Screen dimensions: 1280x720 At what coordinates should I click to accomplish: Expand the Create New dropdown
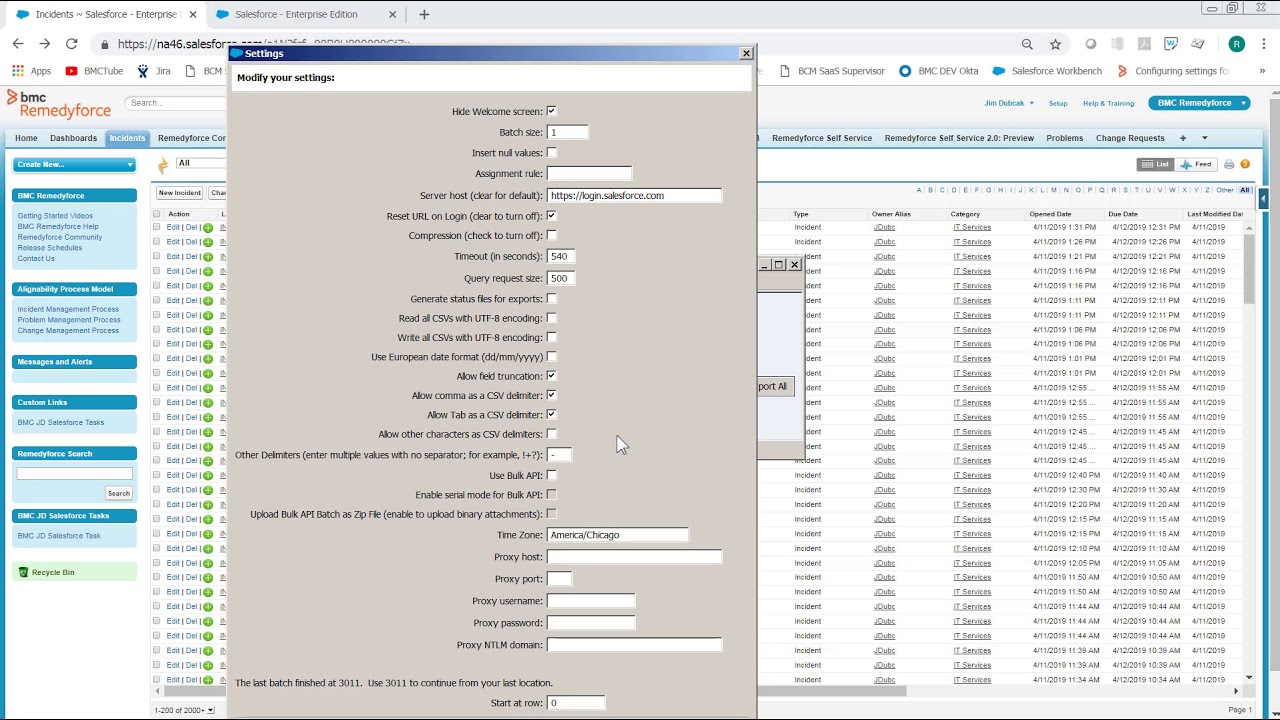pos(74,164)
